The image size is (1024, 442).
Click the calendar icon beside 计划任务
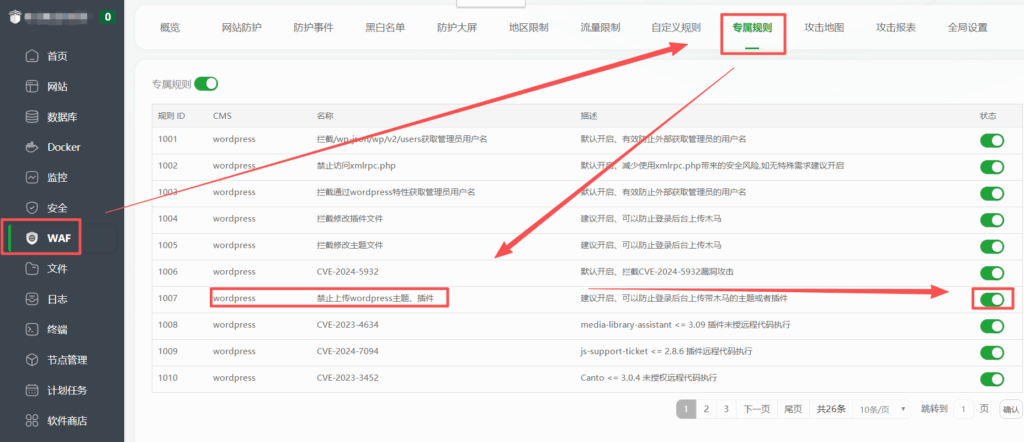click(32, 390)
